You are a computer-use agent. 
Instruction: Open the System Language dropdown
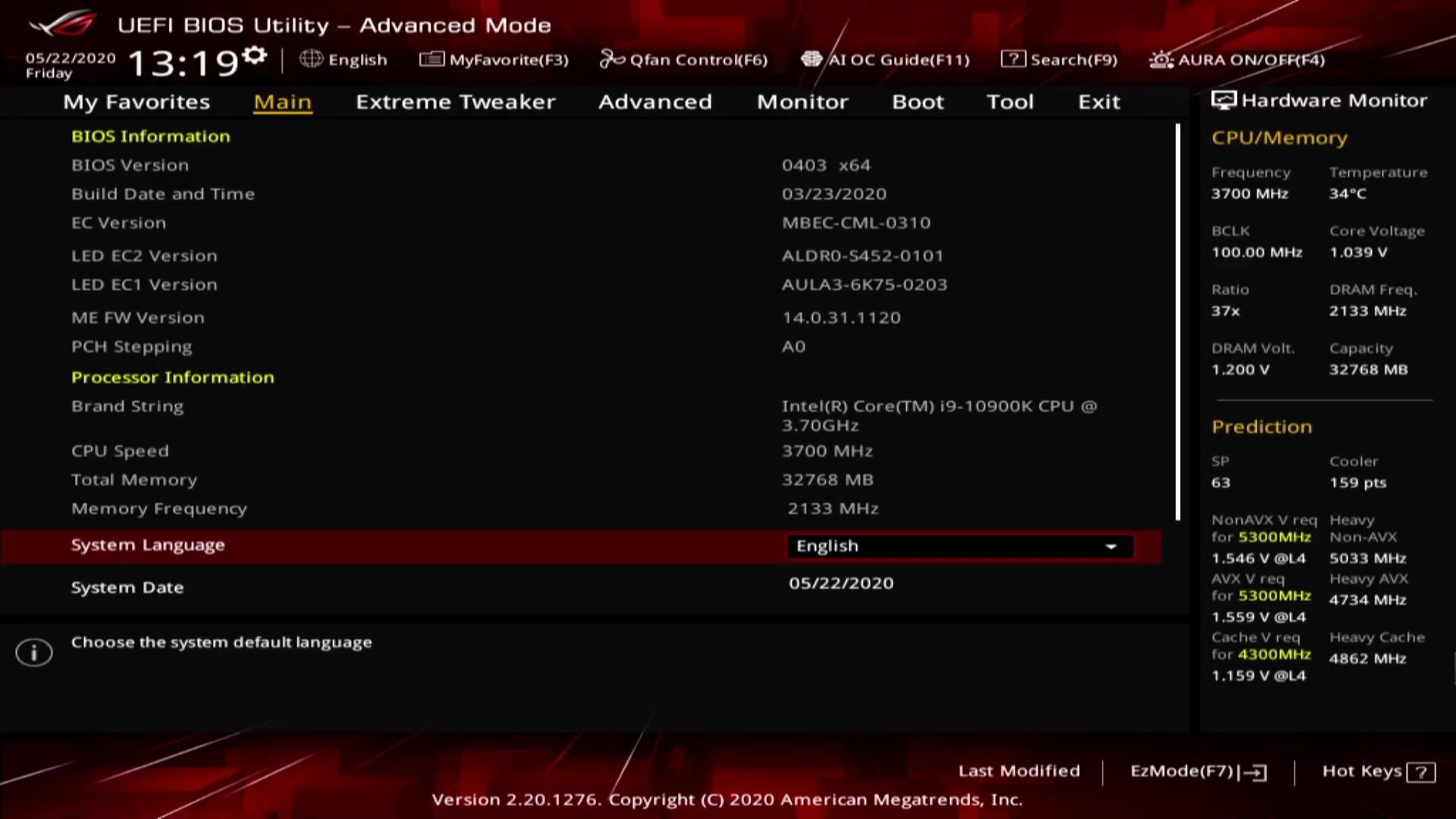point(960,546)
